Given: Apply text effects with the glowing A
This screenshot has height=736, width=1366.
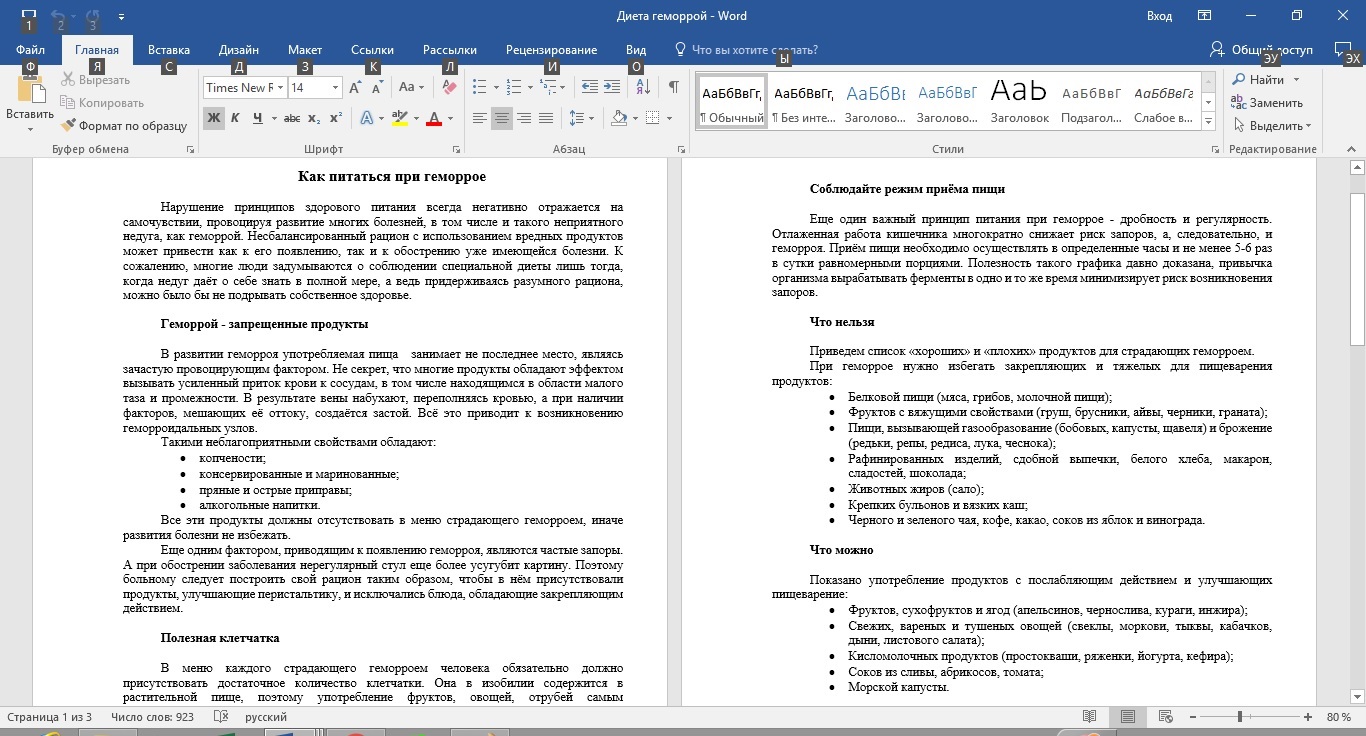Looking at the screenshot, I should 366,118.
